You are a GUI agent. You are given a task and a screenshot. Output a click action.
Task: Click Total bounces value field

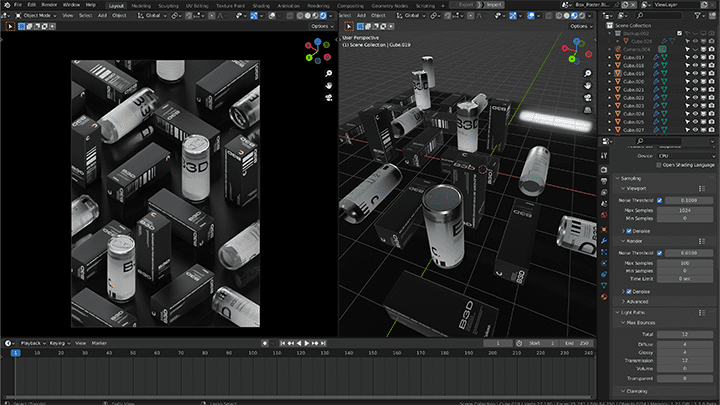[x=685, y=334]
